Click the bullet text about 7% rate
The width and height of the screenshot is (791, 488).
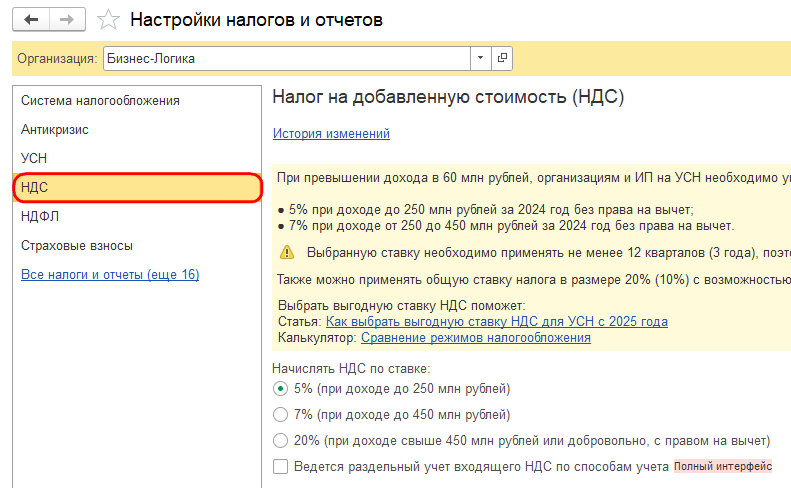[x=511, y=226]
